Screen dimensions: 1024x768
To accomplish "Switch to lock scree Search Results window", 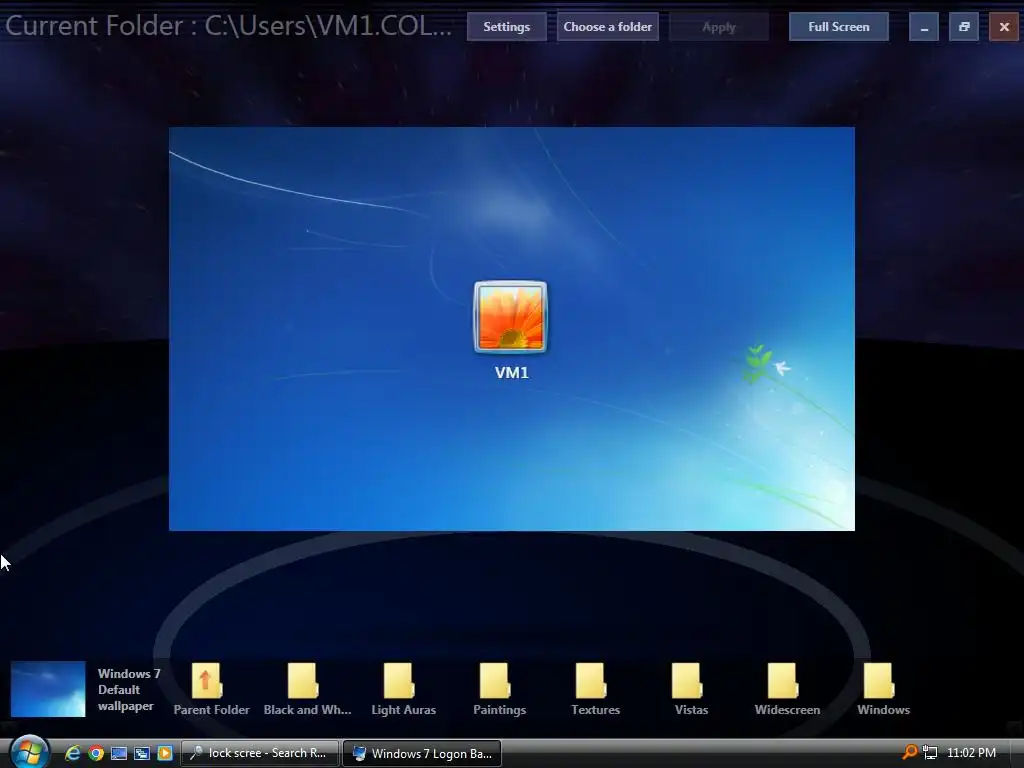I will [x=259, y=753].
